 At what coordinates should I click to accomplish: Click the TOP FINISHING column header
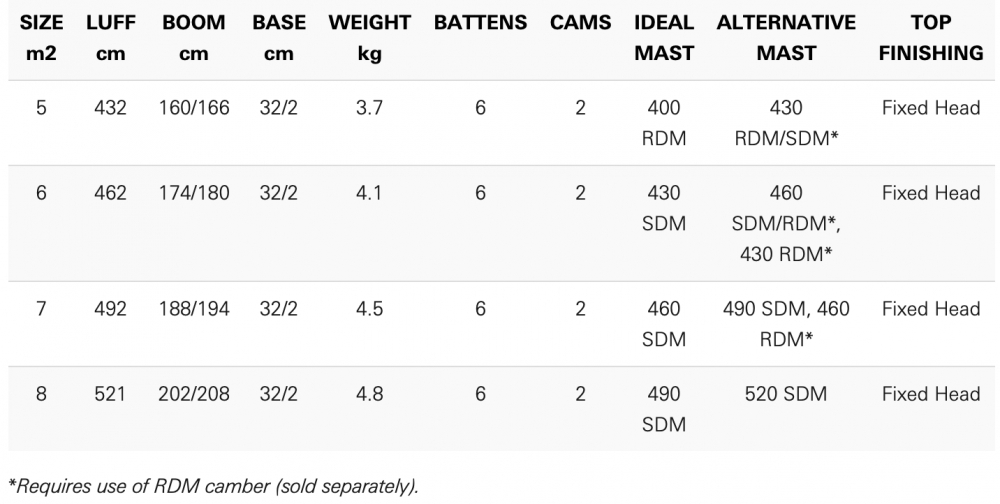point(931,38)
